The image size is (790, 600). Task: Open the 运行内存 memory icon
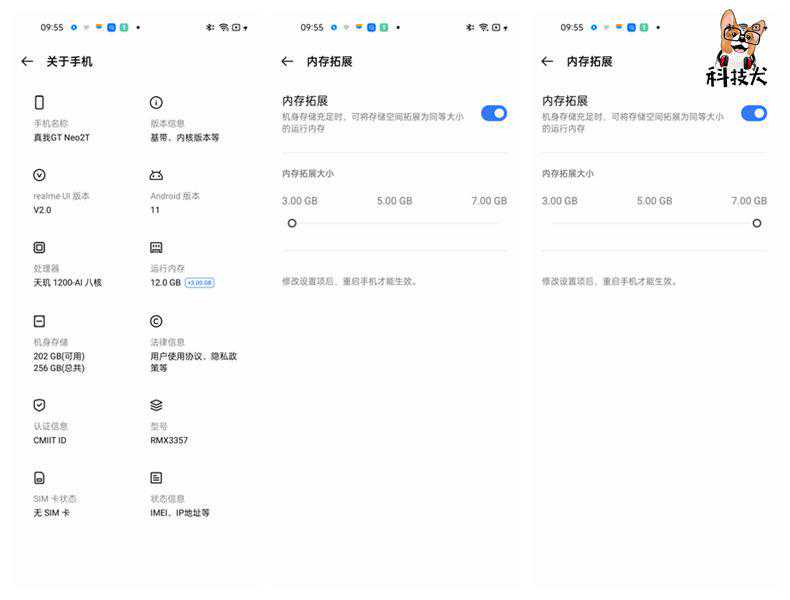tap(156, 247)
